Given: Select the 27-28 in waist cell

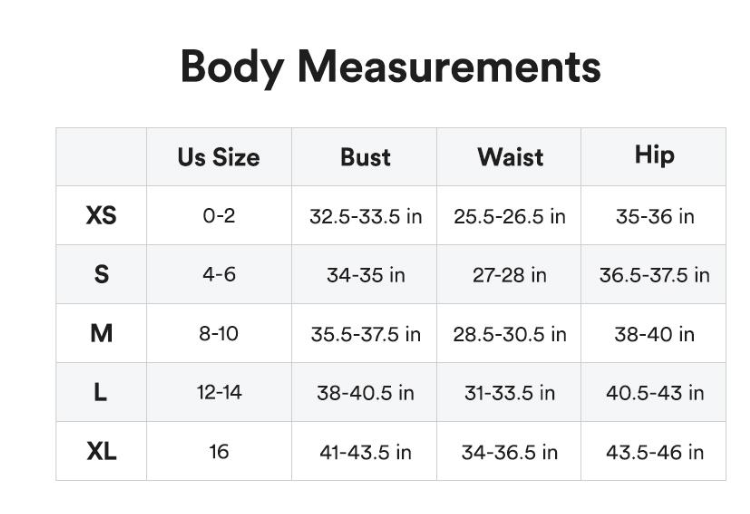Looking at the screenshot, I should [509, 275].
